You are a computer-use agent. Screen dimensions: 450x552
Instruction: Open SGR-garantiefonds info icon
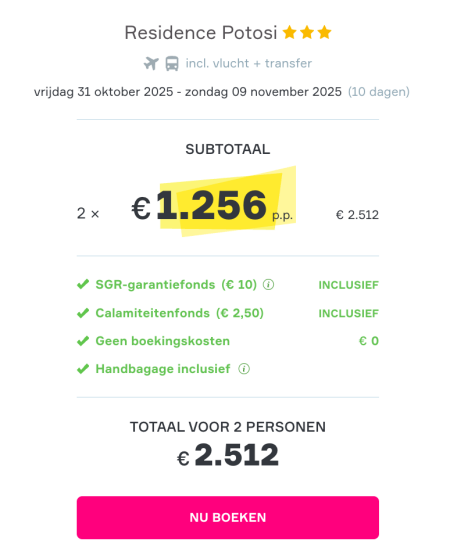tap(268, 284)
